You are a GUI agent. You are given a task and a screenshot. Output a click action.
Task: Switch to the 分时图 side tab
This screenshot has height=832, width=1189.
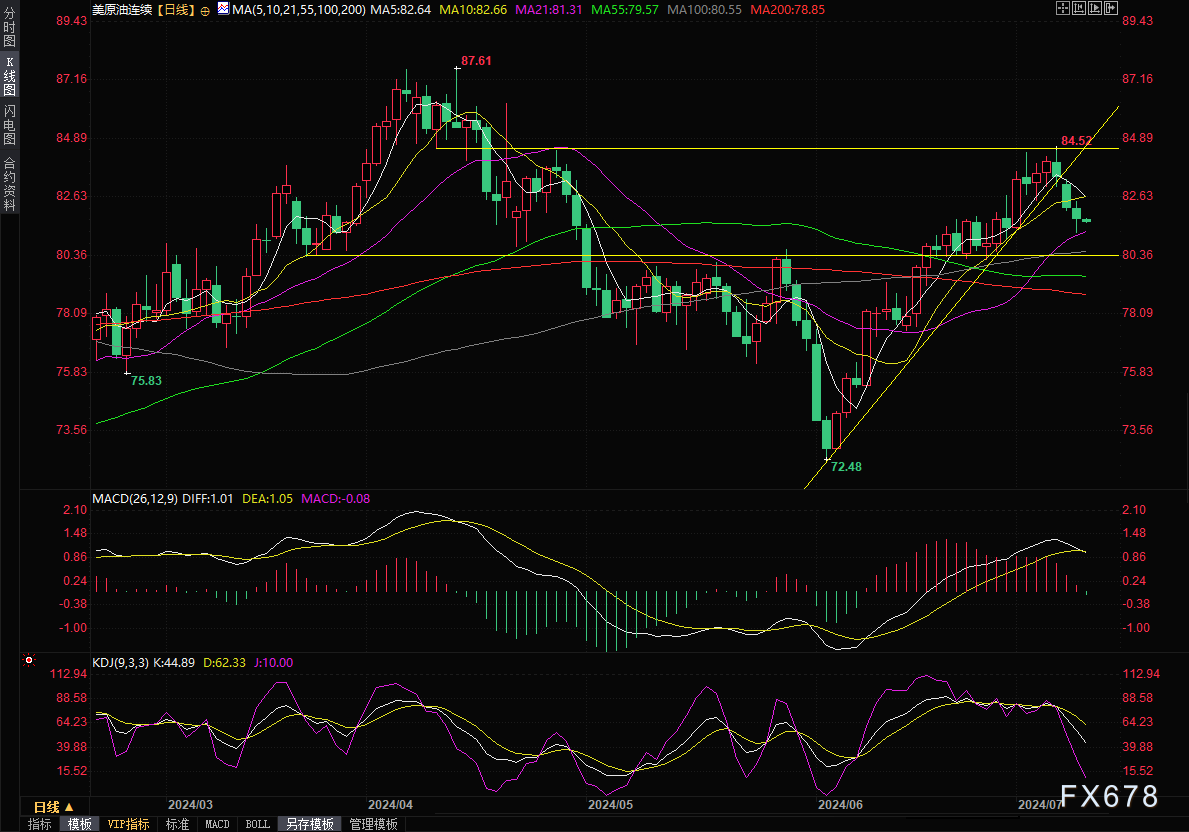click(9, 34)
